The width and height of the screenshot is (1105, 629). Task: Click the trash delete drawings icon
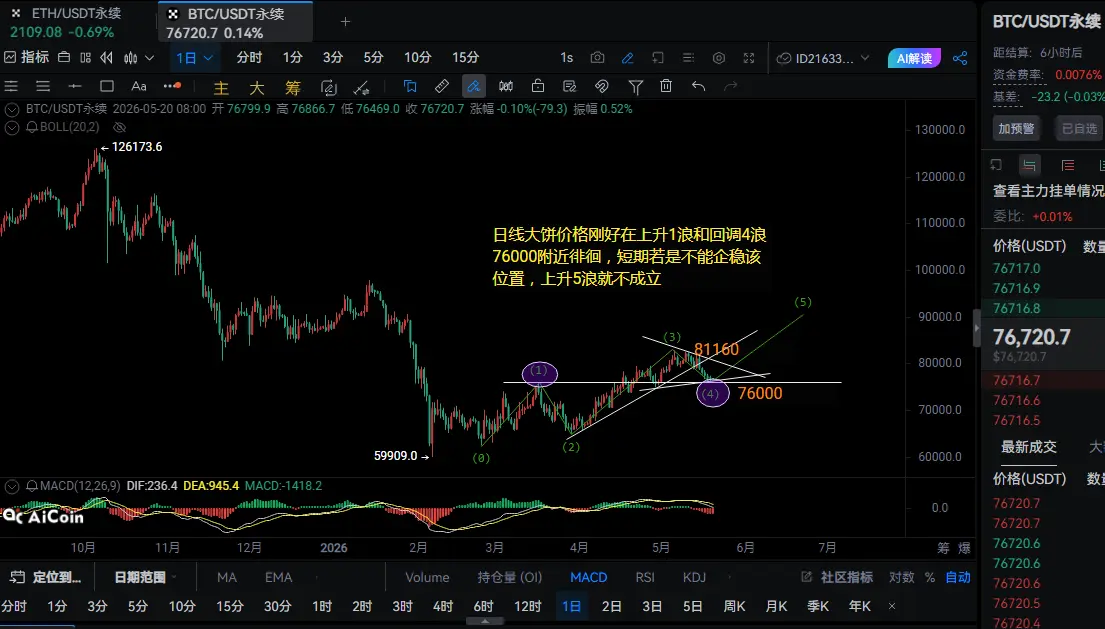point(666,86)
